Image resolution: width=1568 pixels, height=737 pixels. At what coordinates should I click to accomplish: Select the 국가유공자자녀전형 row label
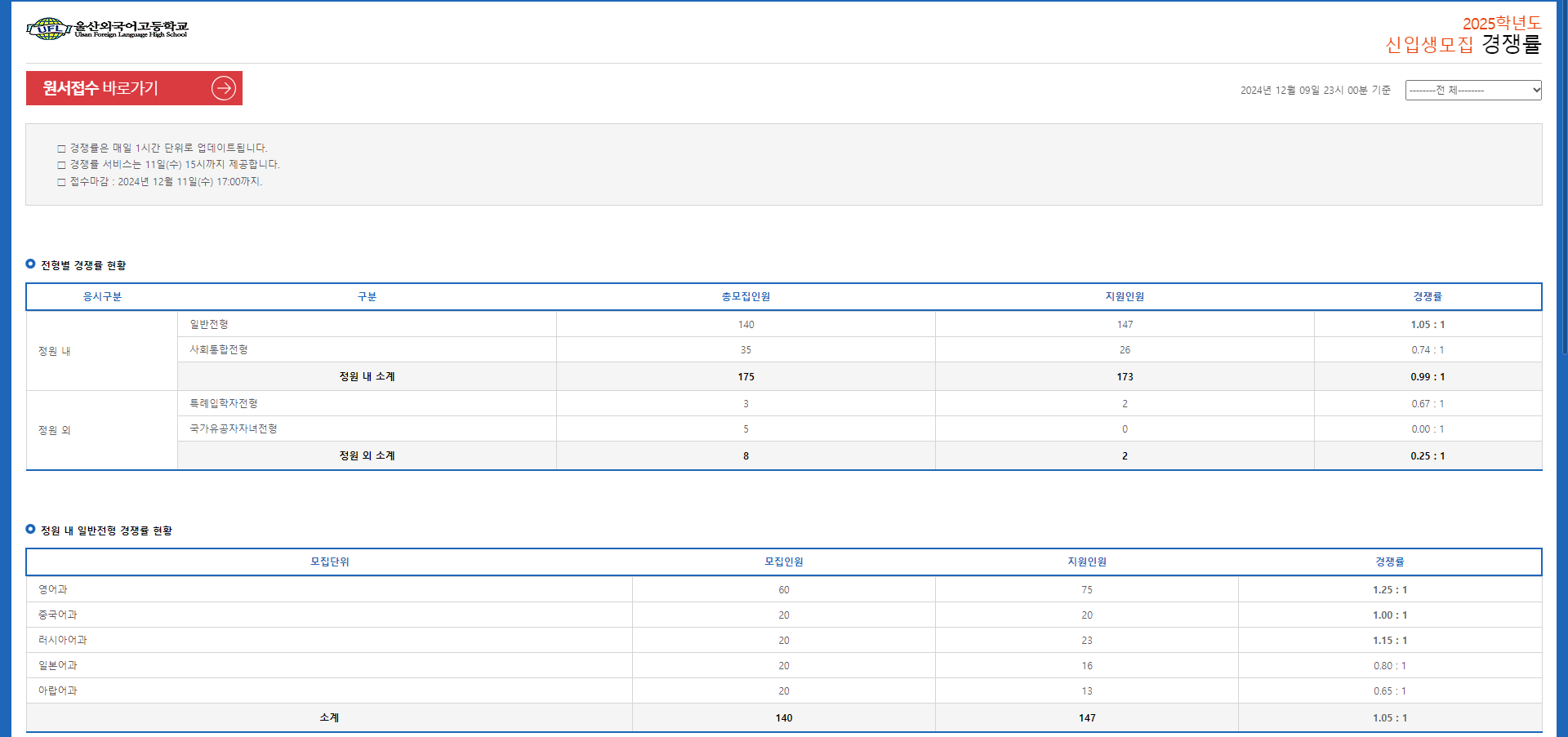(x=234, y=428)
